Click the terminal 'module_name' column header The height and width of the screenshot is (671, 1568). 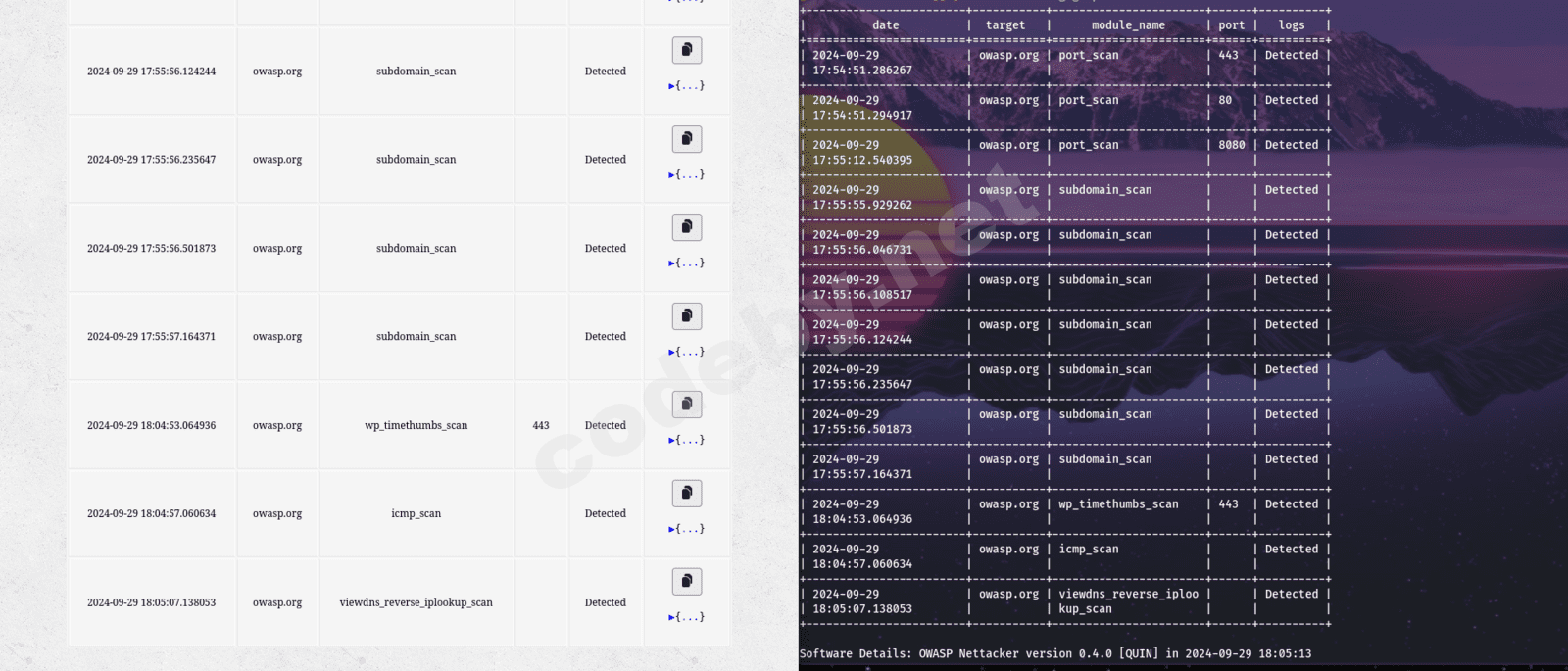tap(1128, 25)
